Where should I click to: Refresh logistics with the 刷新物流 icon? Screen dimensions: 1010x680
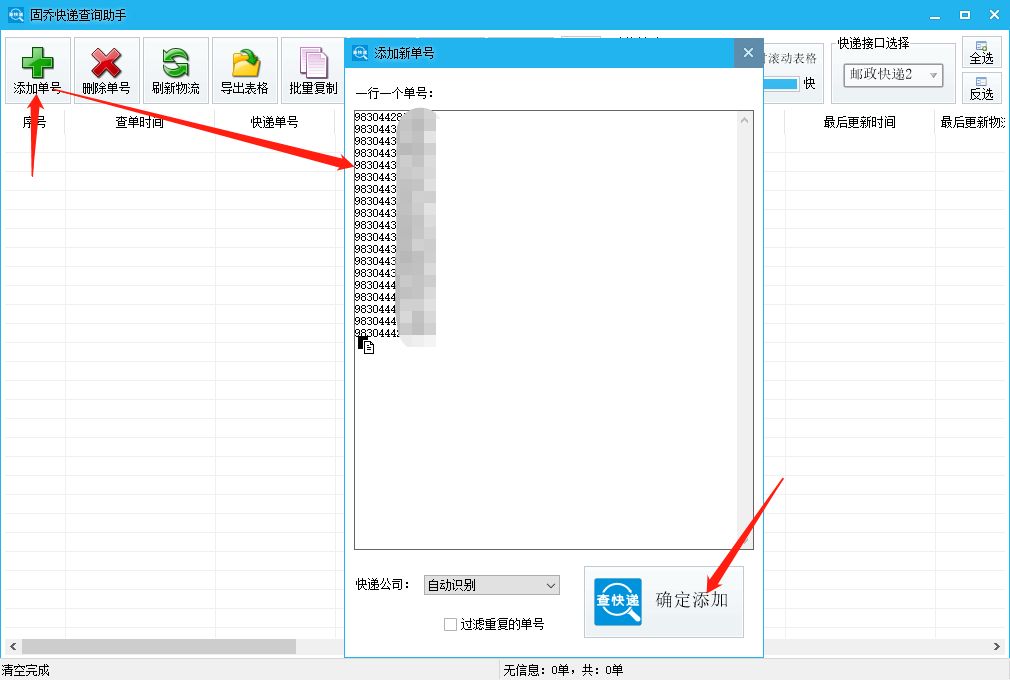(175, 63)
